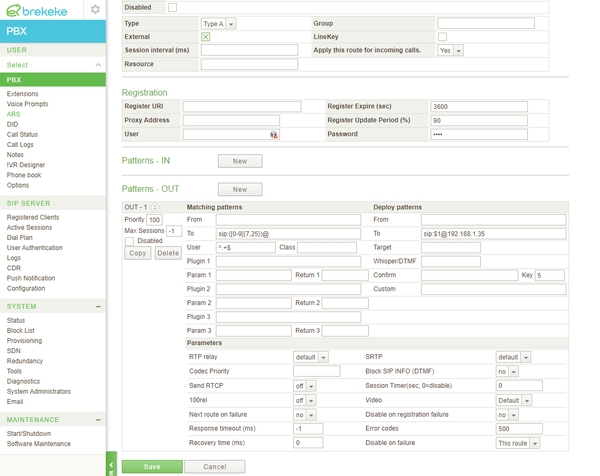Screen dimensions: 600x476
Task: Open Extensions in the PBX menu
Action: click(23, 94)
